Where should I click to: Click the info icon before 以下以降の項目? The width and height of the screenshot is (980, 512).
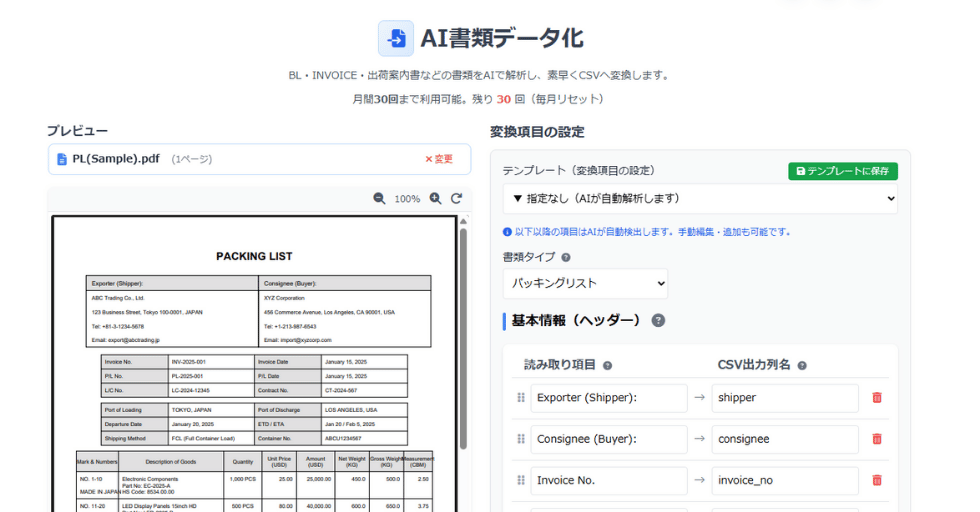click(507, 232)
